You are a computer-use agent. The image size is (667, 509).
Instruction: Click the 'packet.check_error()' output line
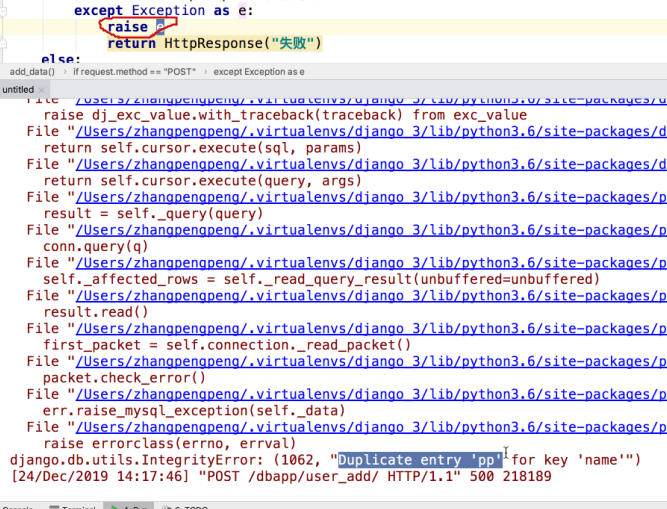click(124, 378)
